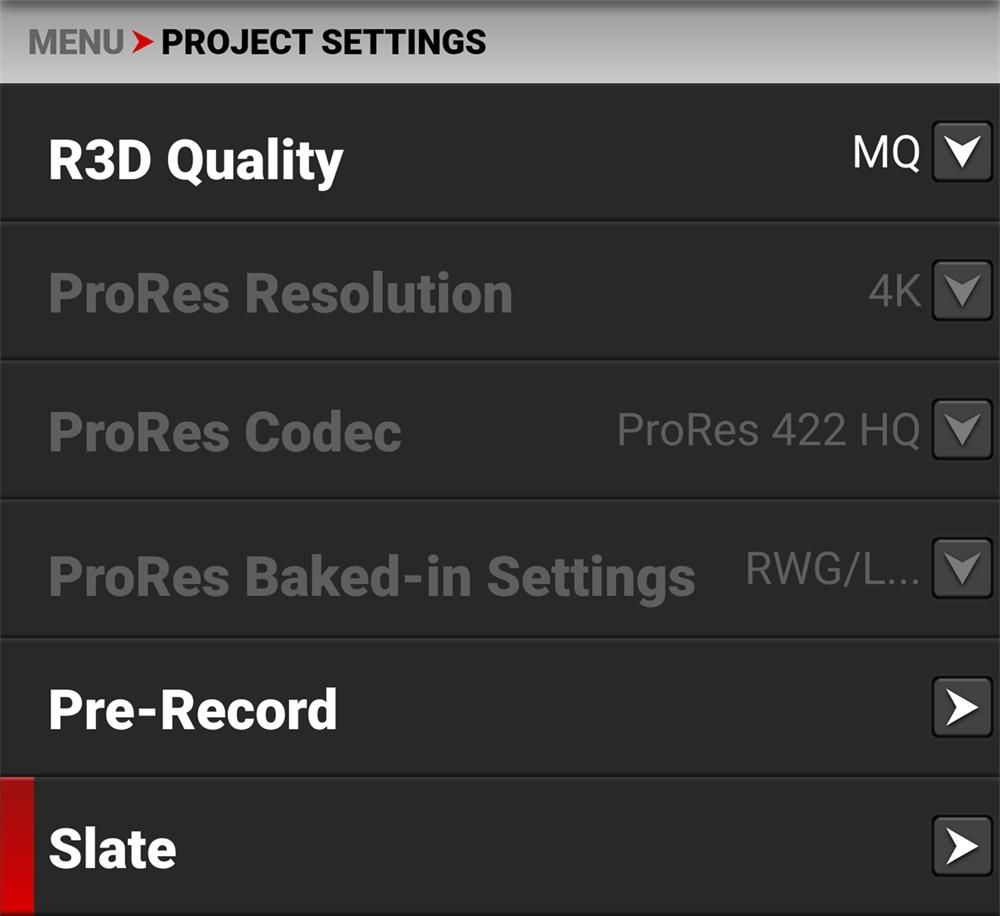
Task: Click the RWG/L... baked-in value
Action: point(832,569)
